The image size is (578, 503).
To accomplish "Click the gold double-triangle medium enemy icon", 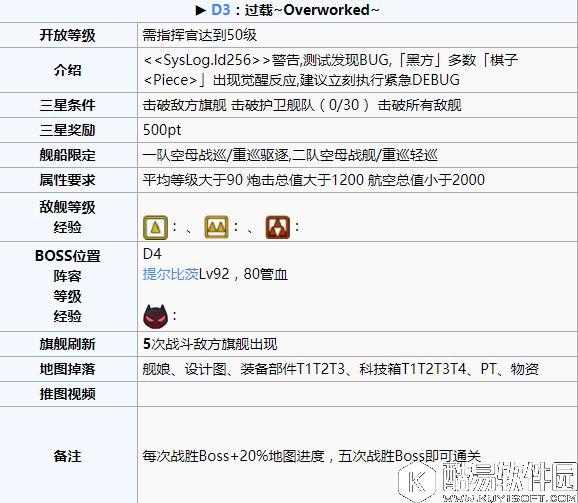I will coord(216,227).
